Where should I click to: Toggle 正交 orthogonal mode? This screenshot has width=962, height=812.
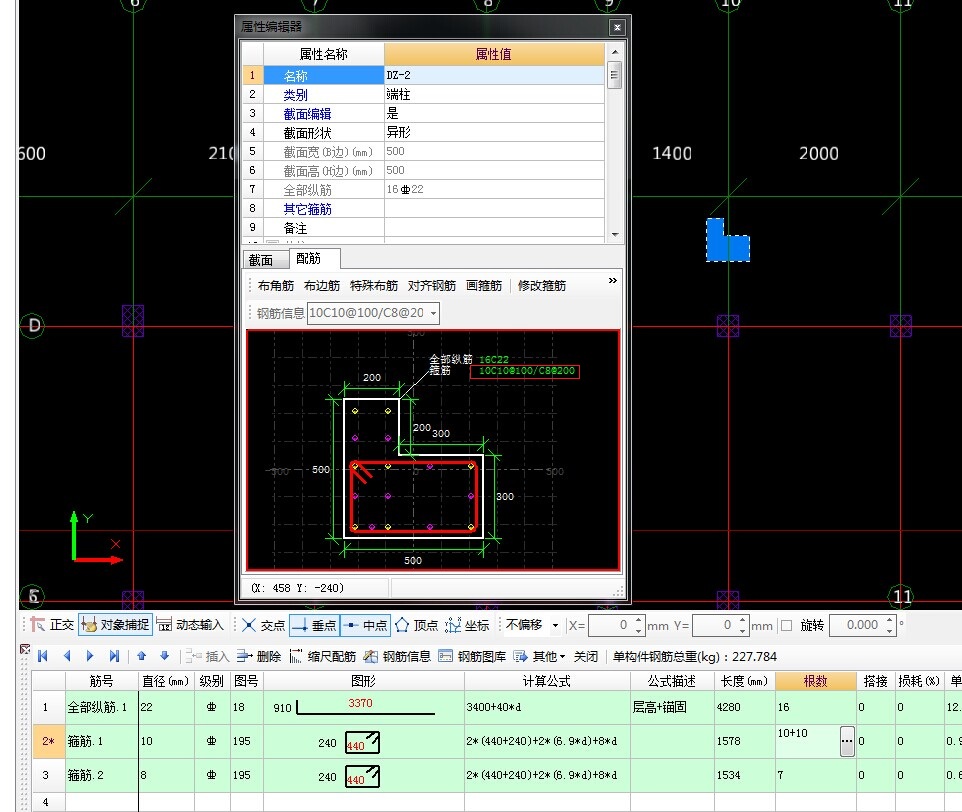tap(52, 625)
